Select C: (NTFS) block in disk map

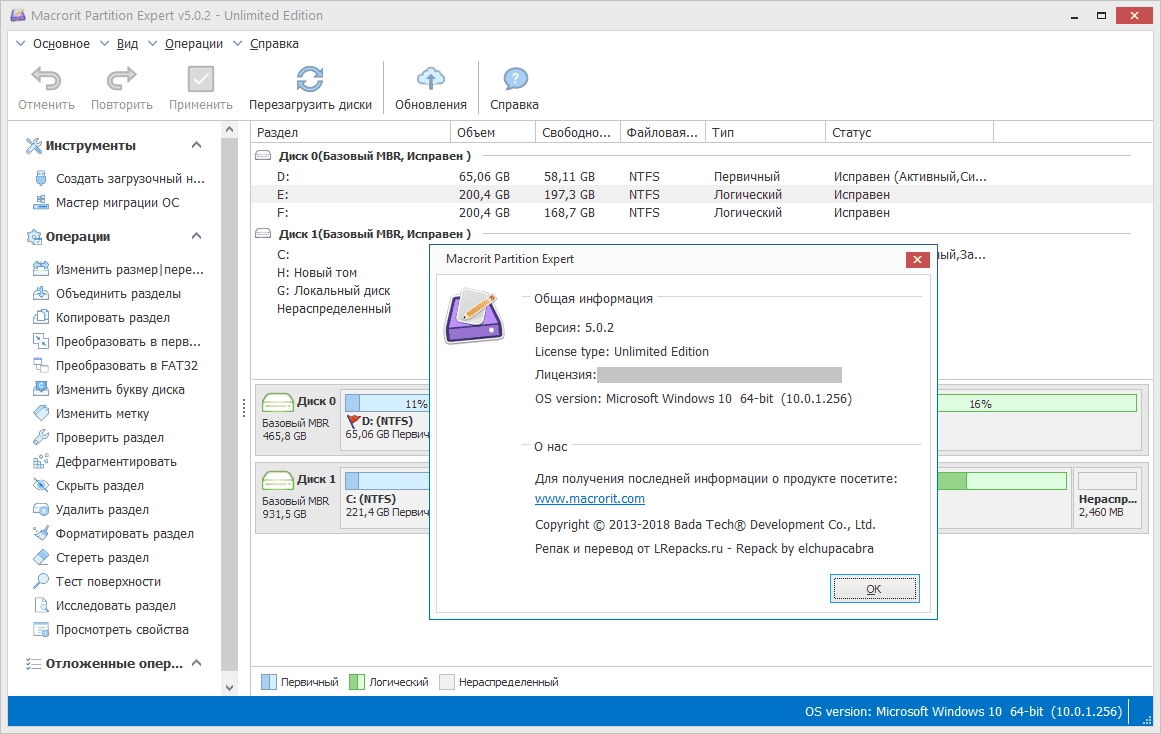click(386, 496)
